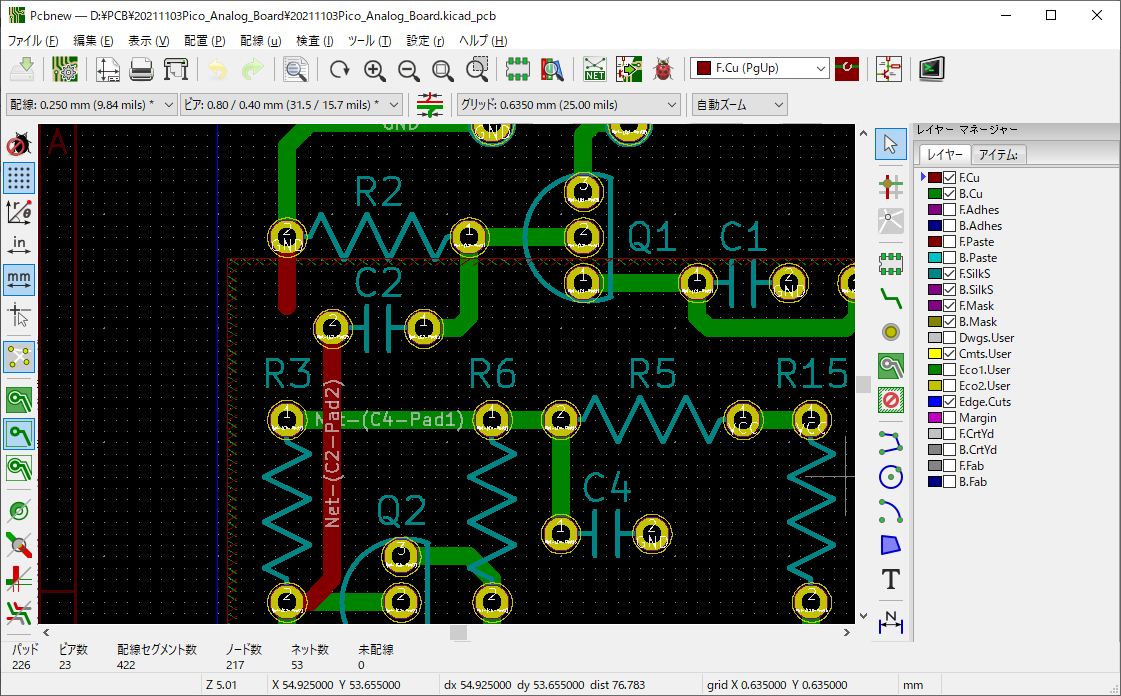Image resolution: width=1121 pixels, height=696 pixels.
Task: Click the Zoom in magnifier icon
Action: (374, 69)
